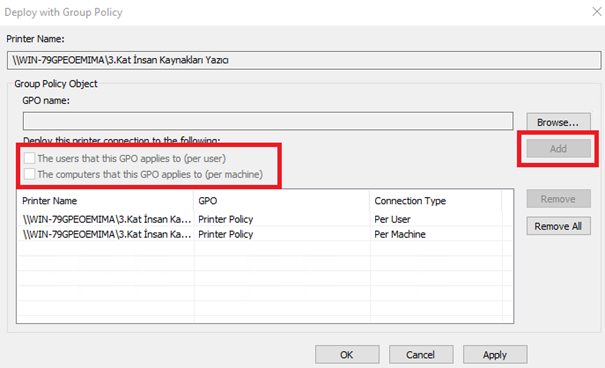Open the Browse... GPO dialog

click(558, 122)
